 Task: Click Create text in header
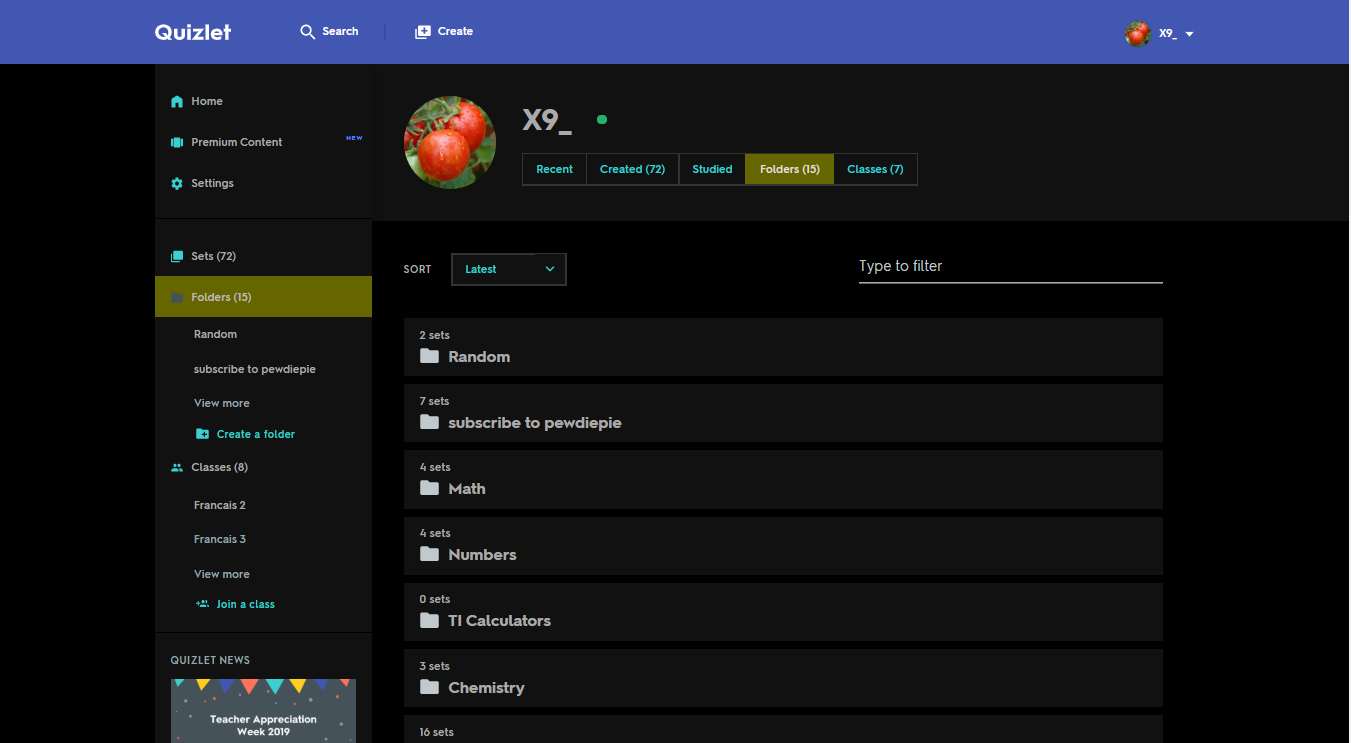pyautogui.click(x=455, y=32)
